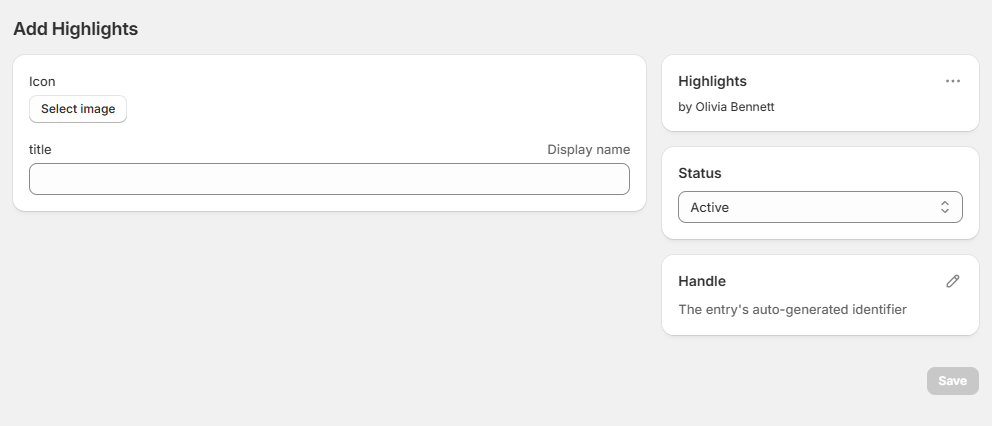Click the 'Display name' hint text
This screenshot has width=992, height=426.
588,149
